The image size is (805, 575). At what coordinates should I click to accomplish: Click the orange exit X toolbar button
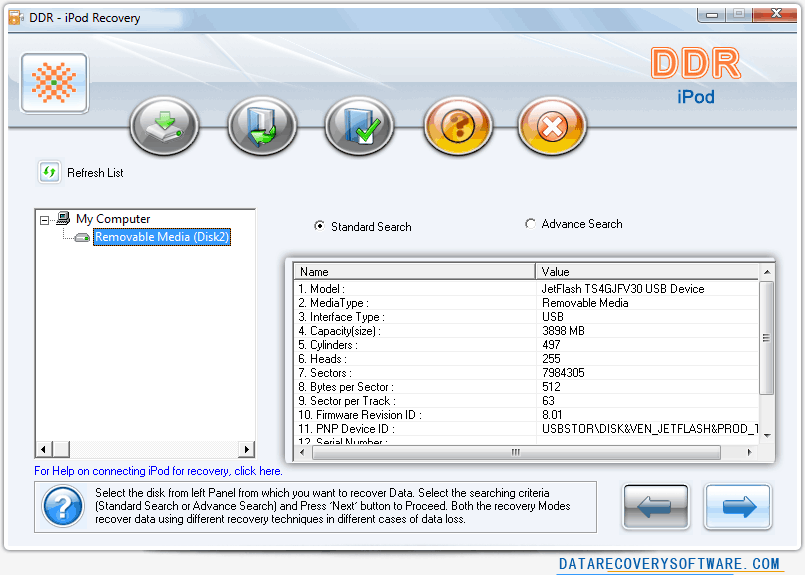(552, 126)
